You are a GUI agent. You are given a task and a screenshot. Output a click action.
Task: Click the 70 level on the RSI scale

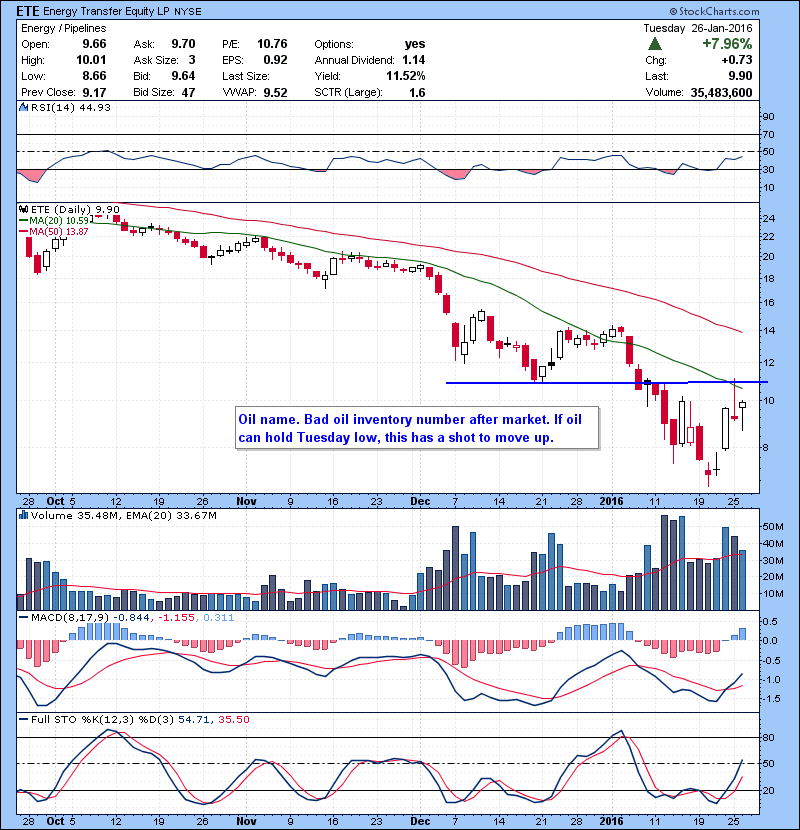(768, 134)
